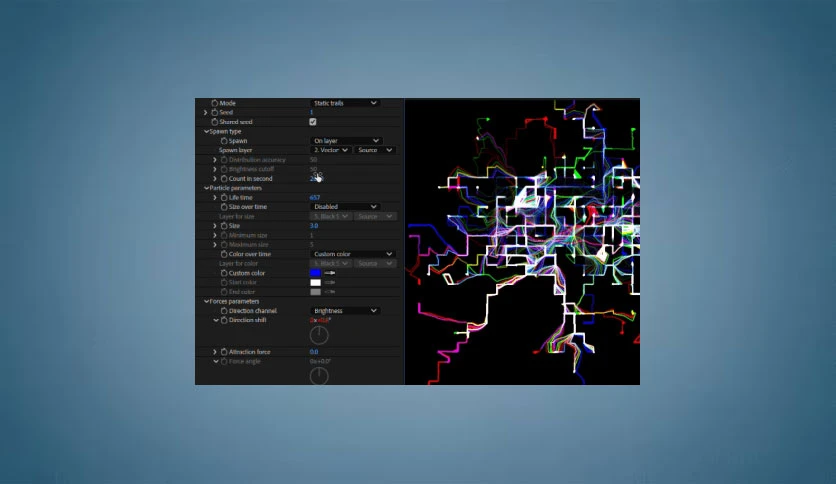The width and height of the screenshot is (836, 484).
Task: Expand the Life time property
Action: tap(215, 197)
